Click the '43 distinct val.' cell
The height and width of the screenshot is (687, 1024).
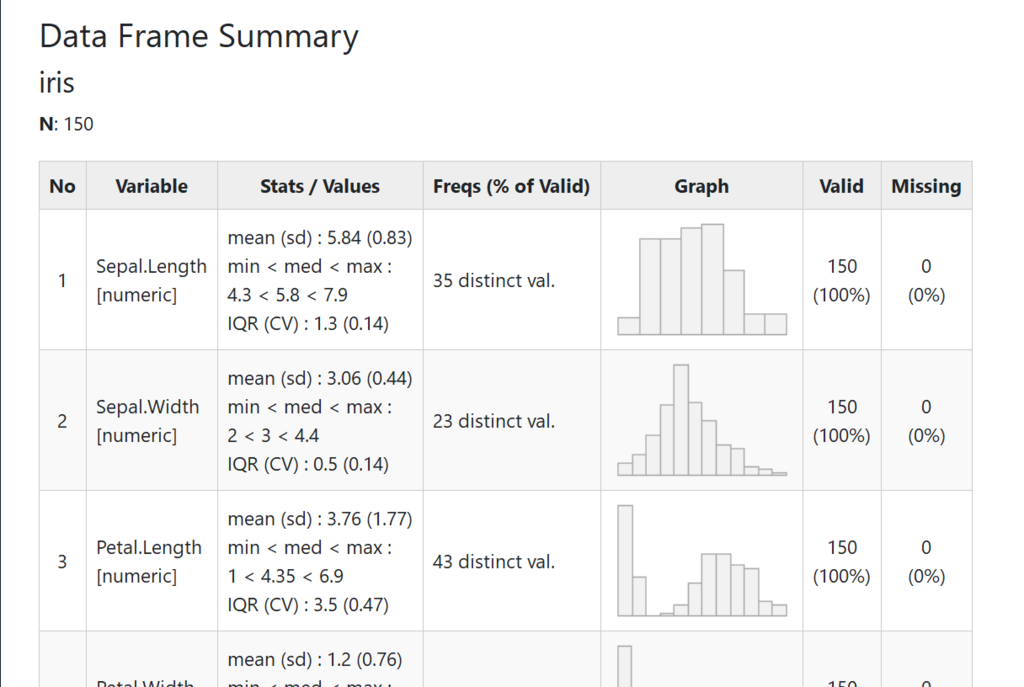[494, 561]
